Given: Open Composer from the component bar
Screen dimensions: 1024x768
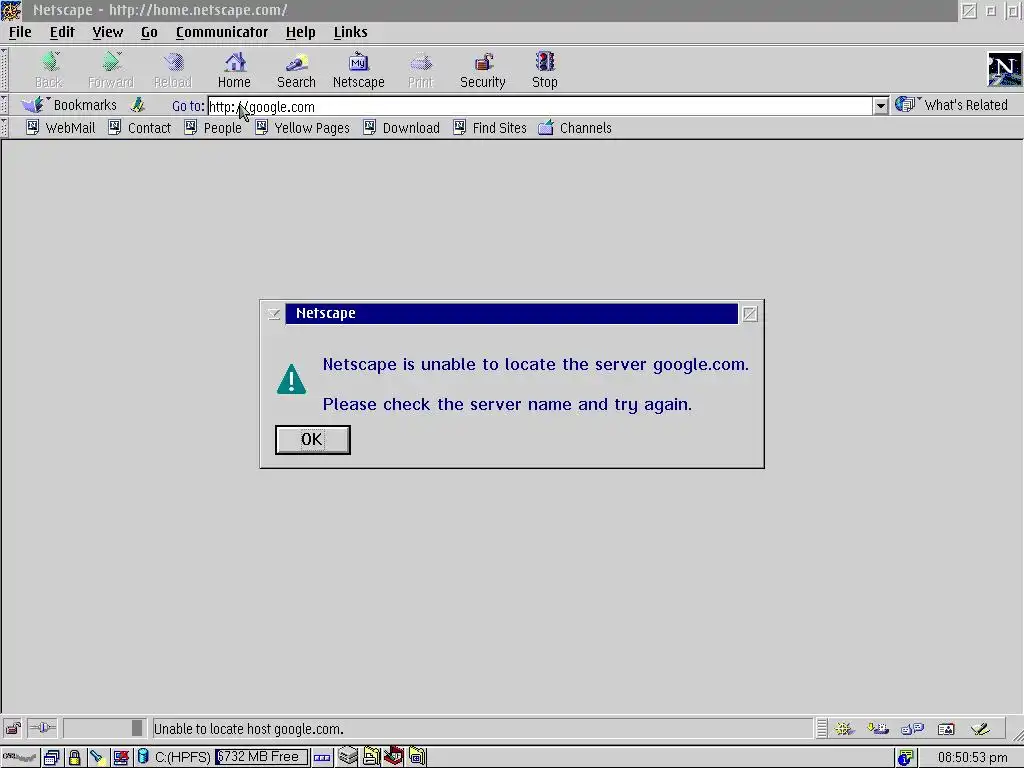Looking at the screenshot, I should pyautogui.click(x=980, y=728).
